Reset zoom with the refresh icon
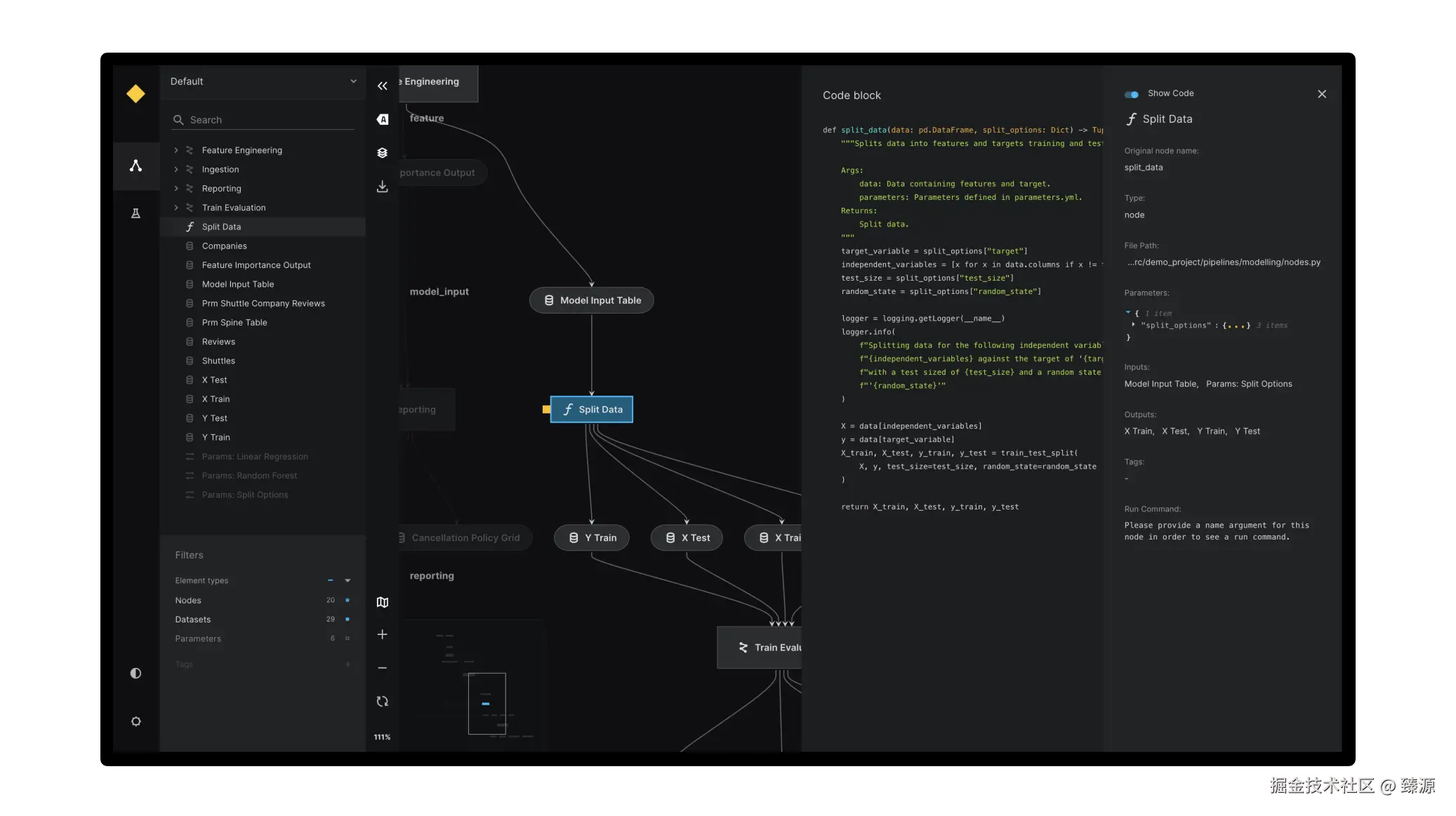This screenshot has width=1456, height=816. point(382,702)
